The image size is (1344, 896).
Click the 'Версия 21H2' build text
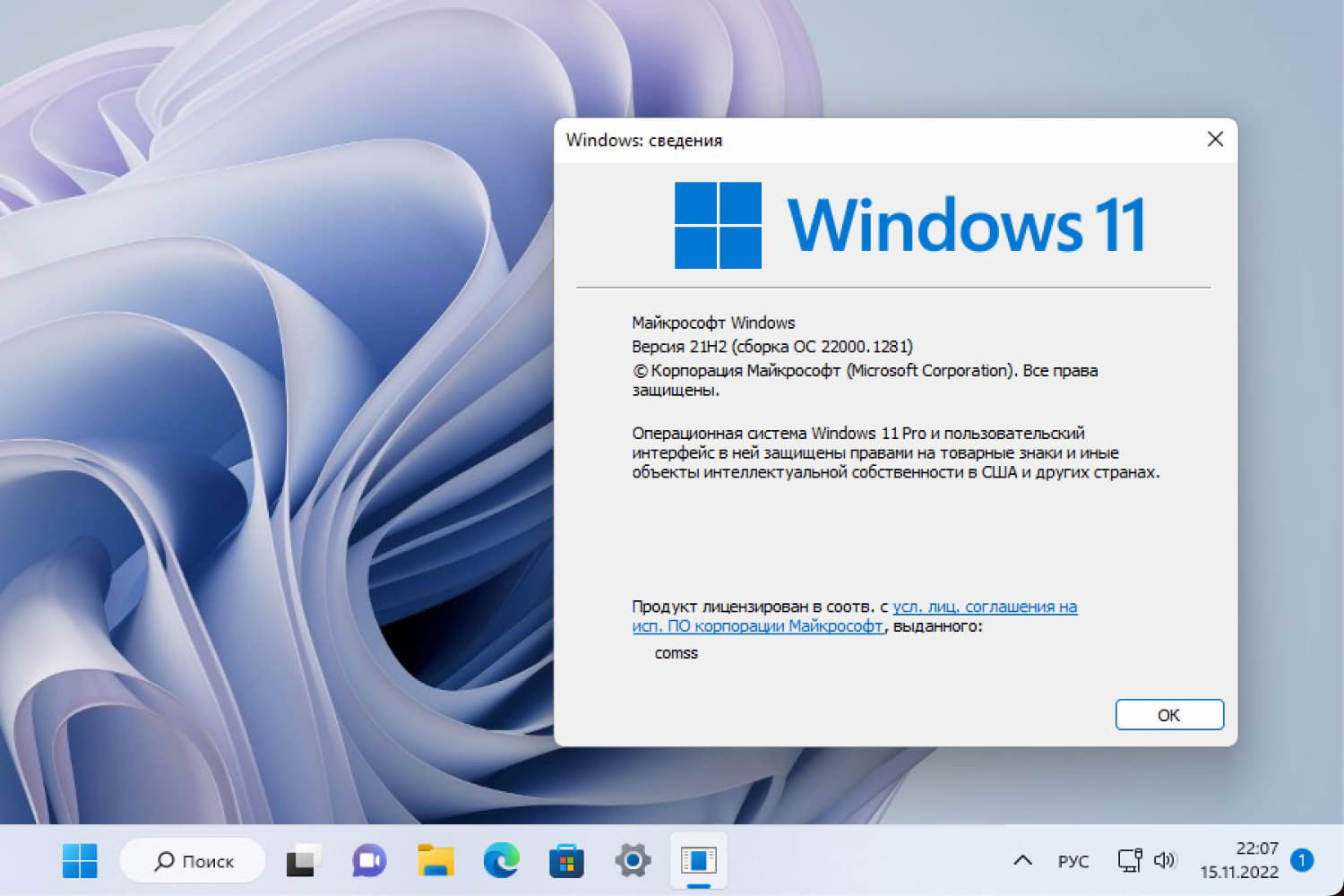pyautogui.click(x=772, y=347)
